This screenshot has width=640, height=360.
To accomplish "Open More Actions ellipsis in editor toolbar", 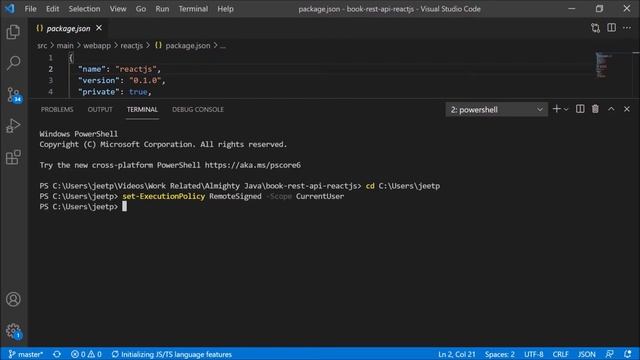I will [627, 28].
